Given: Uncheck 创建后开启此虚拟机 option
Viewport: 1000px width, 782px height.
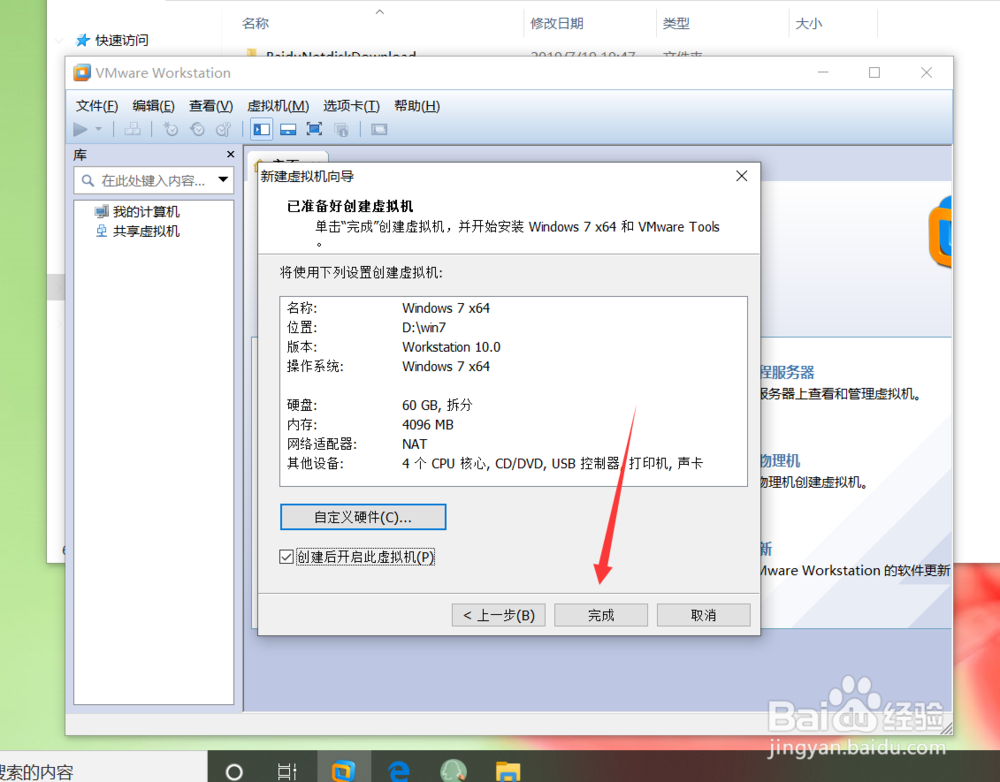Looking at the screenshot, I should click(x=286, y=556).
